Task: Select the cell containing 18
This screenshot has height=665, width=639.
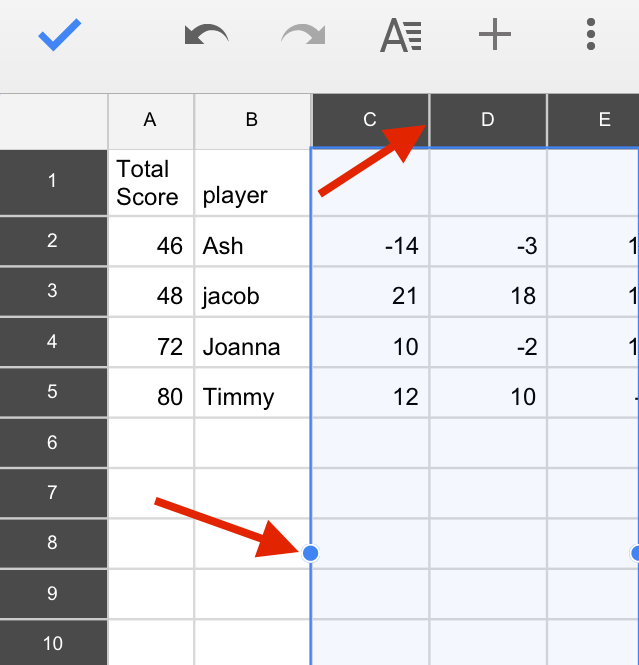Action: (488, 291)
